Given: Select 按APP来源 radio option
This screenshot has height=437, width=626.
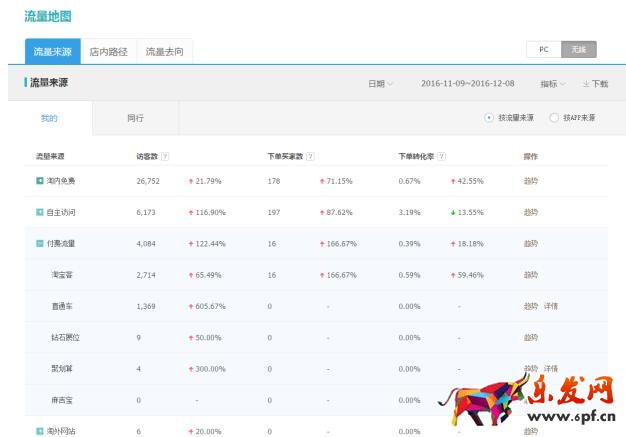Looking at the screenshot, I should [x=554, y=118].
